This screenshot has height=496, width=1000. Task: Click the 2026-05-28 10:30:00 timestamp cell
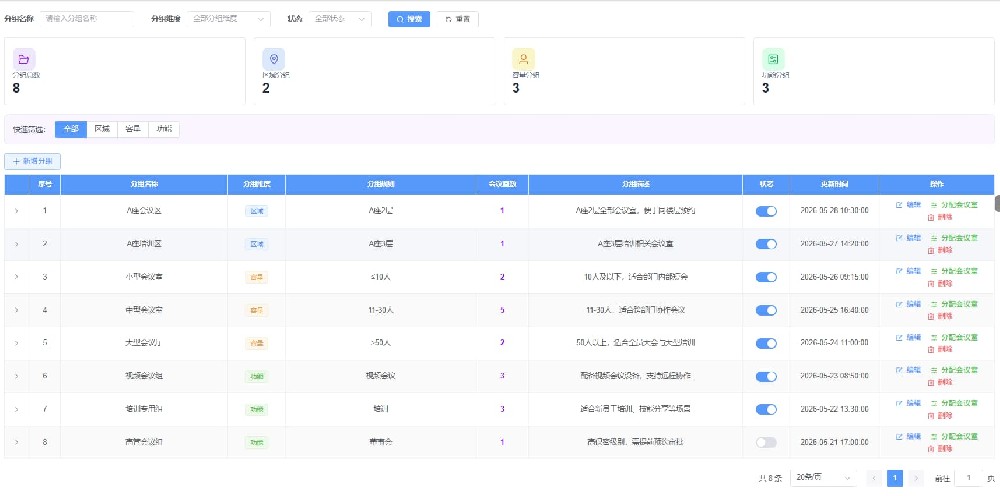click(x=834, y=210)
